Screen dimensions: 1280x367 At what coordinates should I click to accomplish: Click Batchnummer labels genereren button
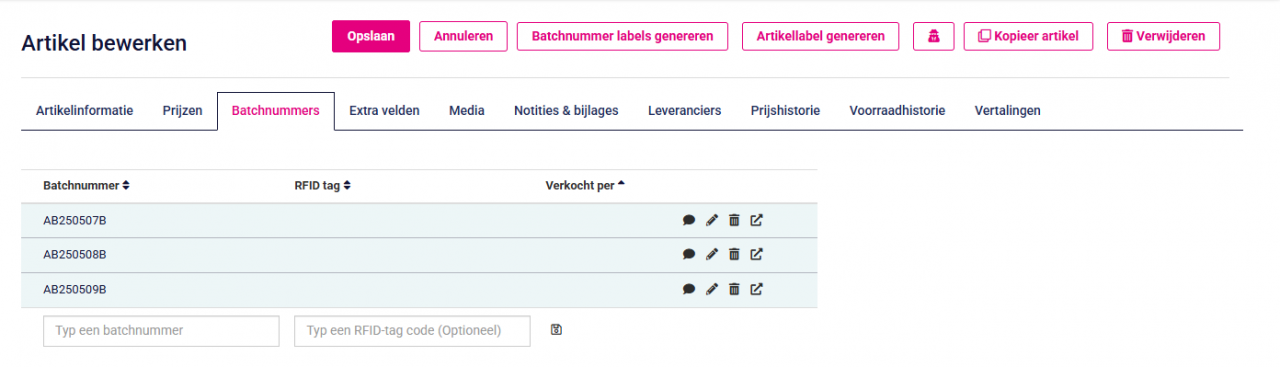622,36
